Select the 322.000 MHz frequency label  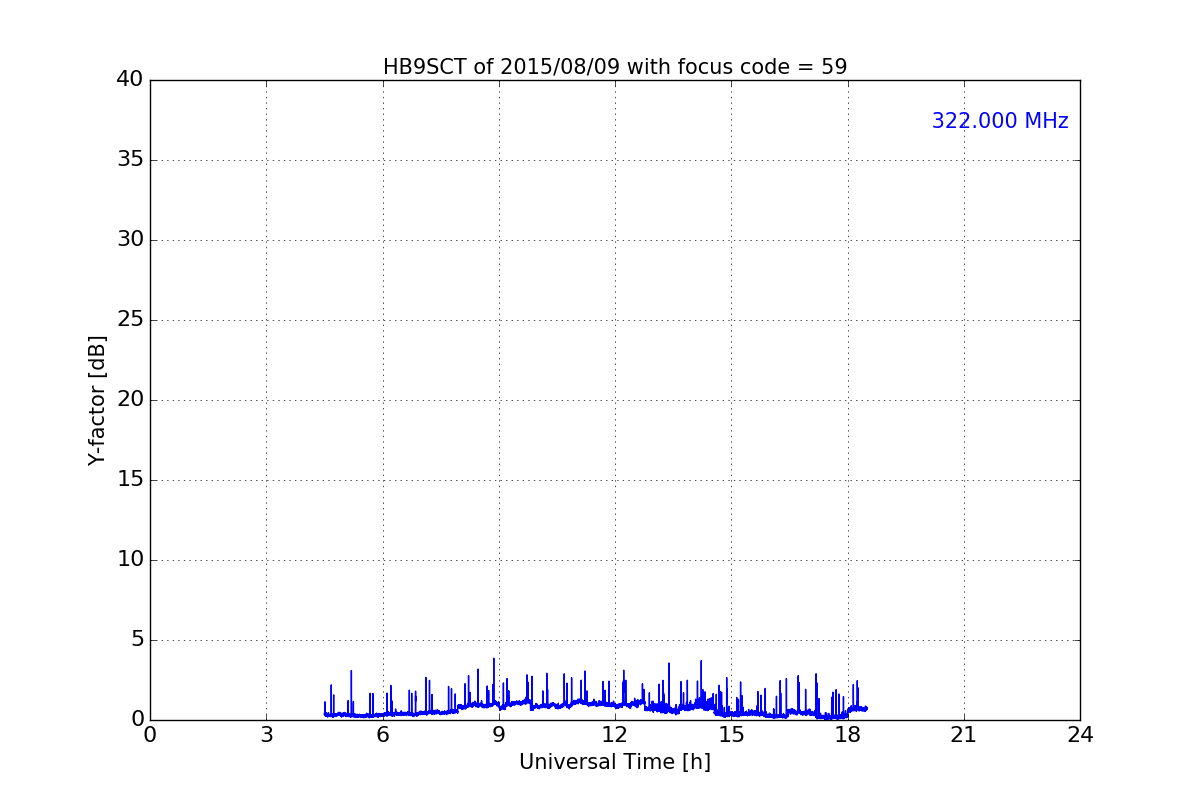[x=1000, y=121]
